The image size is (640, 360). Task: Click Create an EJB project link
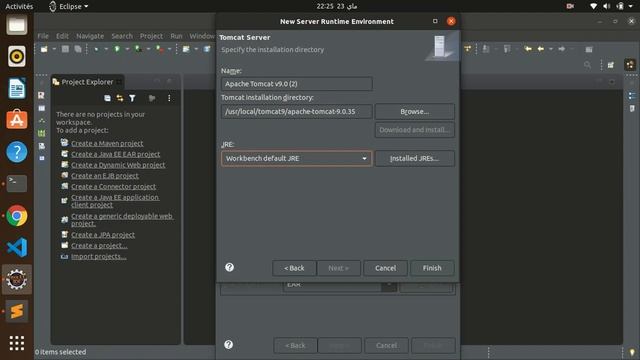tap(105, 176)
